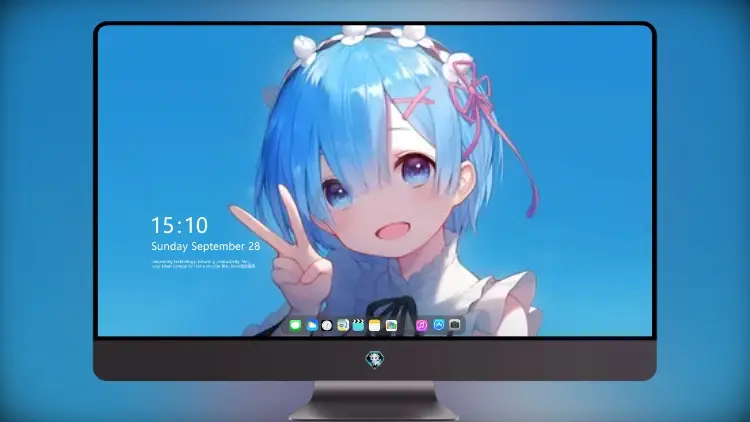Open the yellow-blue chat bubbles dock icon
The width and height of the screenshot is (750, 422).
point(343,325)
